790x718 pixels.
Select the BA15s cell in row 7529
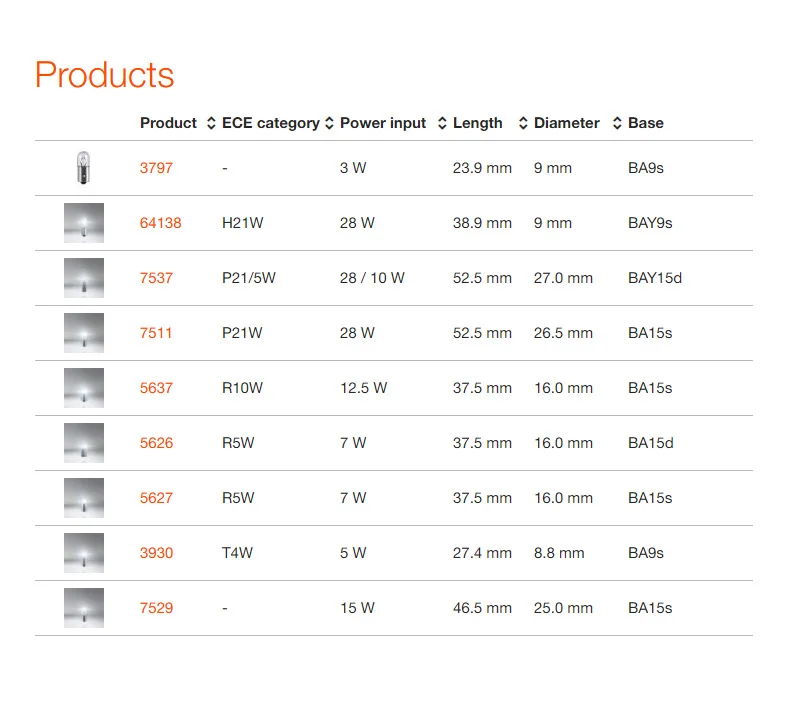tap(650, 608)
